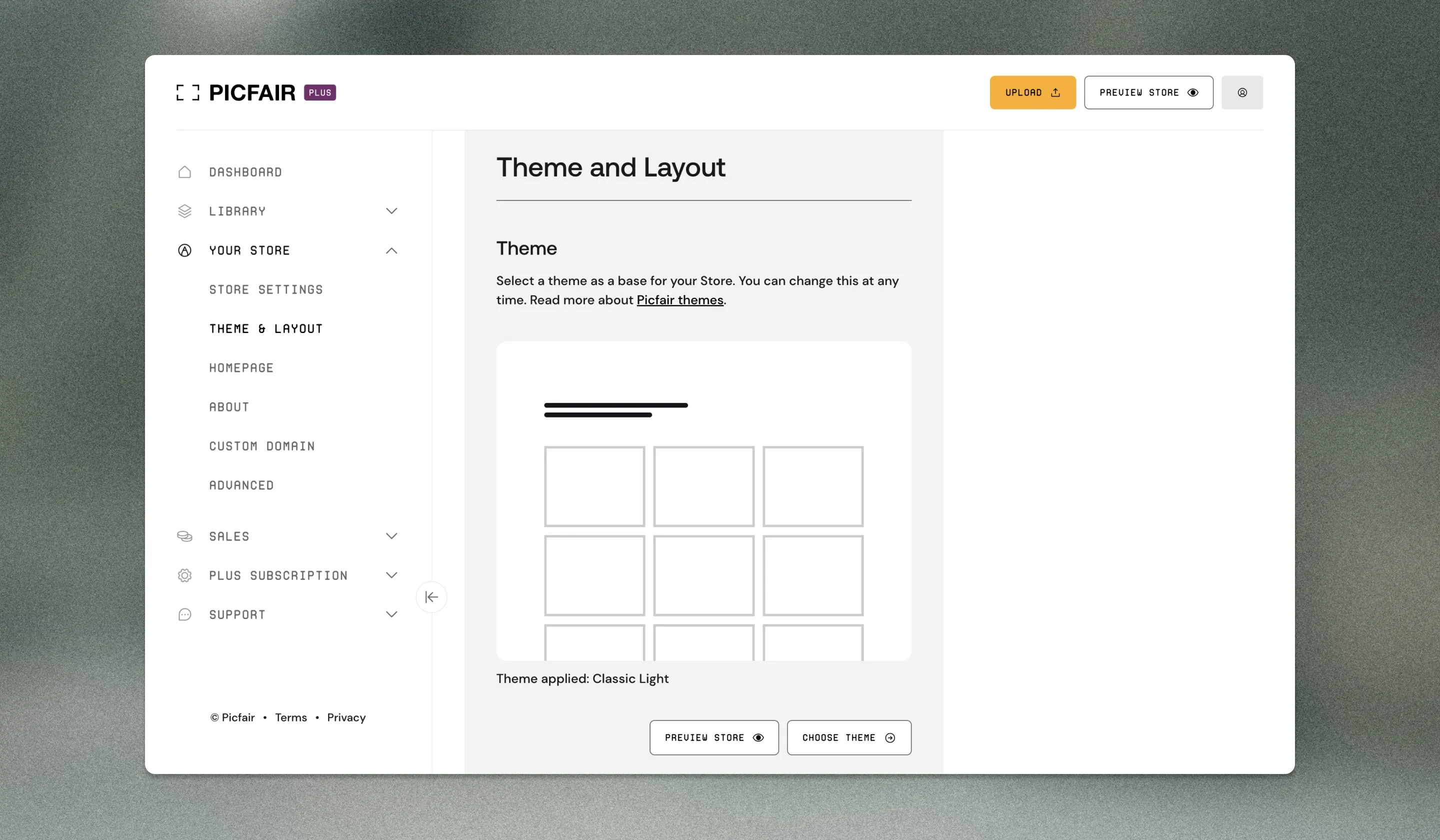
Task: Click 'Theme applied: Classic Light' text
Action: pyautogui.click(x=582, y=679)
